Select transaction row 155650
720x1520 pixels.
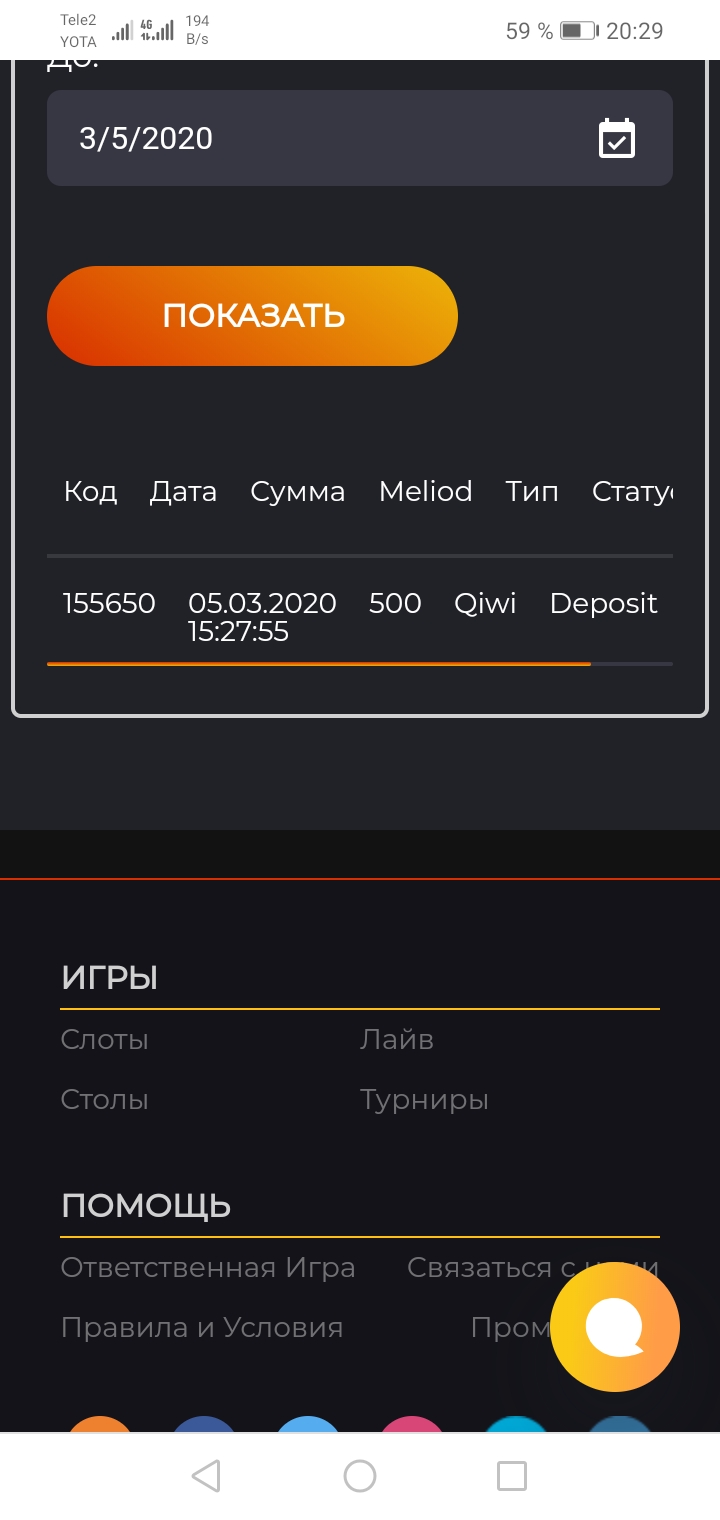click(109, 604)
